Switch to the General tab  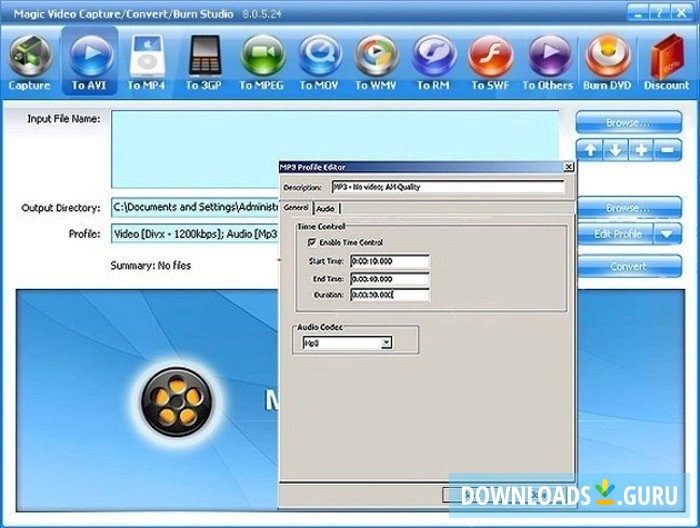(296, 208)
